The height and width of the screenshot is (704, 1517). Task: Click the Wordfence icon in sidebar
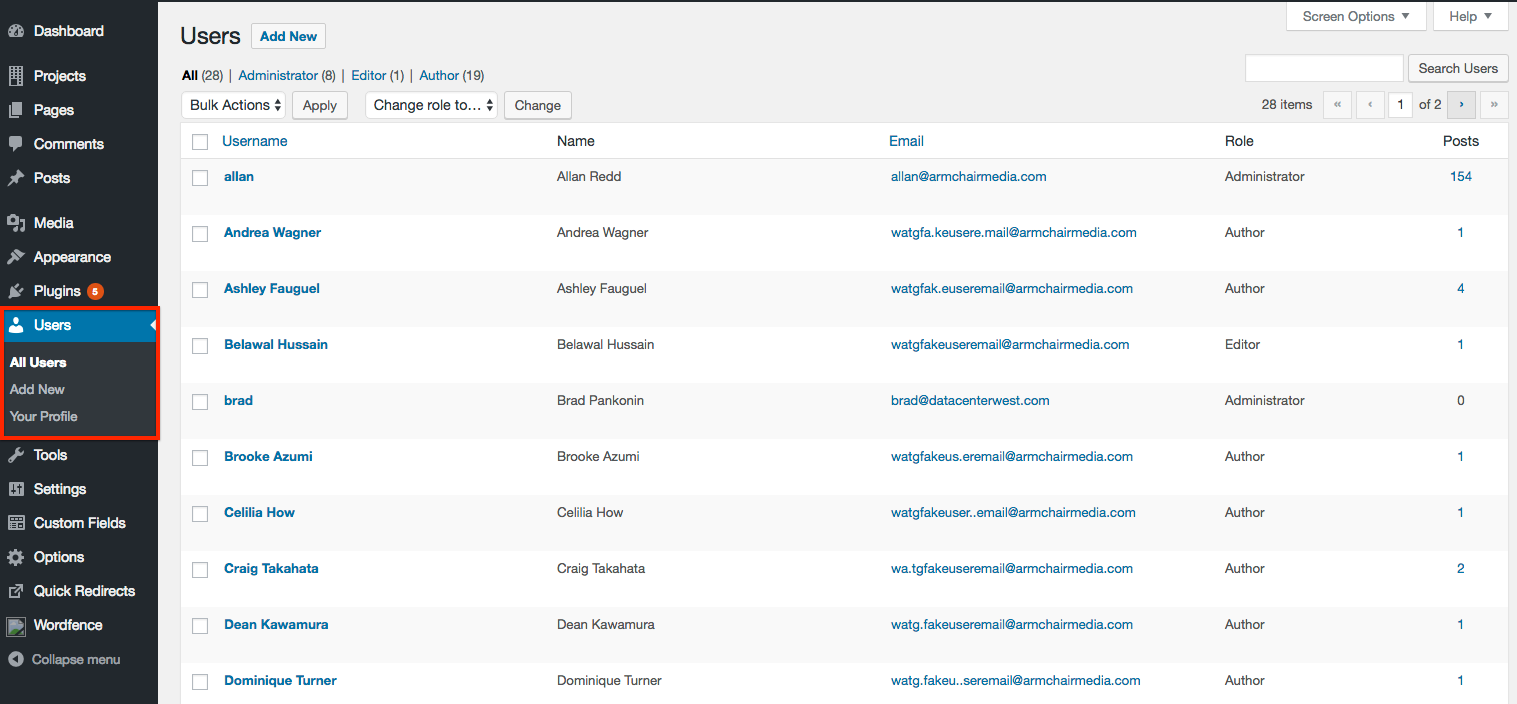[x=16, y=626]
